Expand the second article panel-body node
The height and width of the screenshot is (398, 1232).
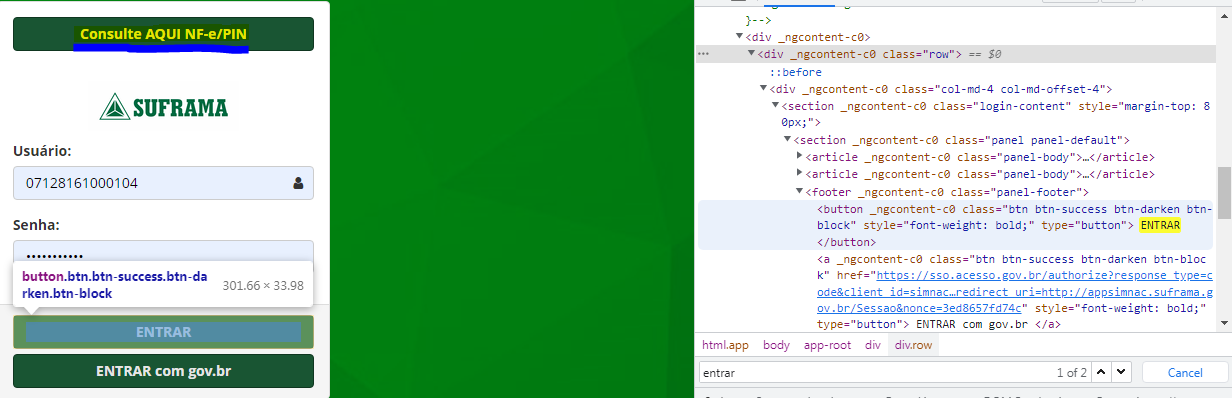pos(799,174)
